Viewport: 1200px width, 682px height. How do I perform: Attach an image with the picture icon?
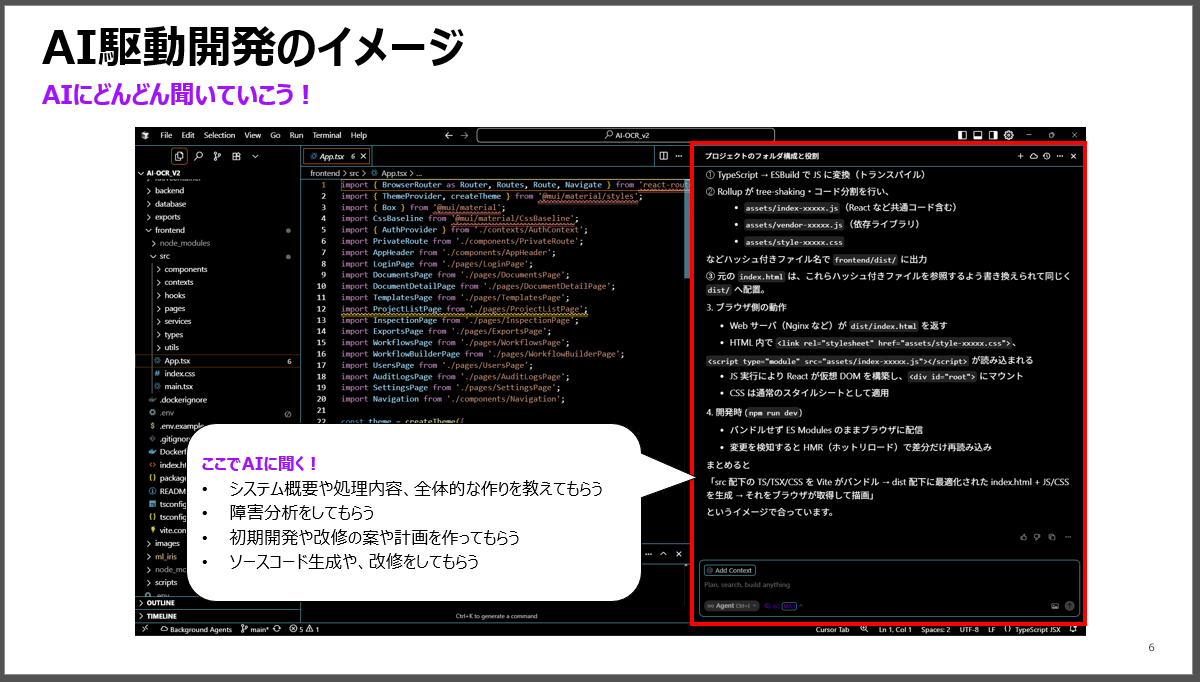click(x=1054, y=606)
